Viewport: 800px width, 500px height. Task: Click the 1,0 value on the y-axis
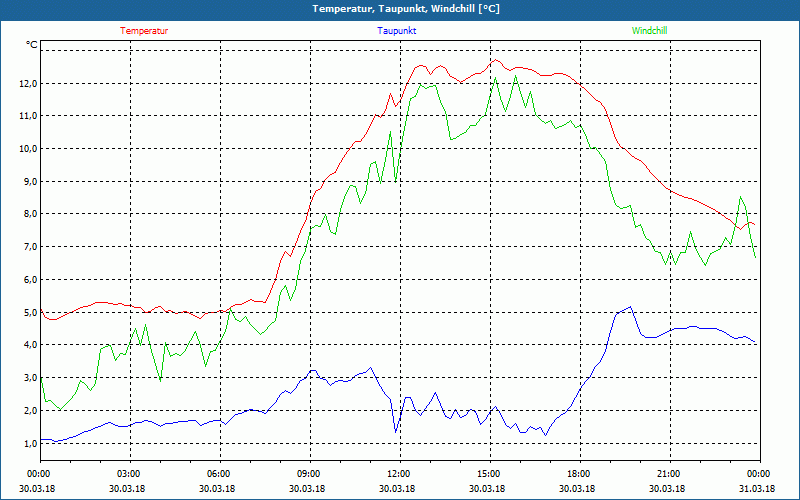click(x=26, y=443)
